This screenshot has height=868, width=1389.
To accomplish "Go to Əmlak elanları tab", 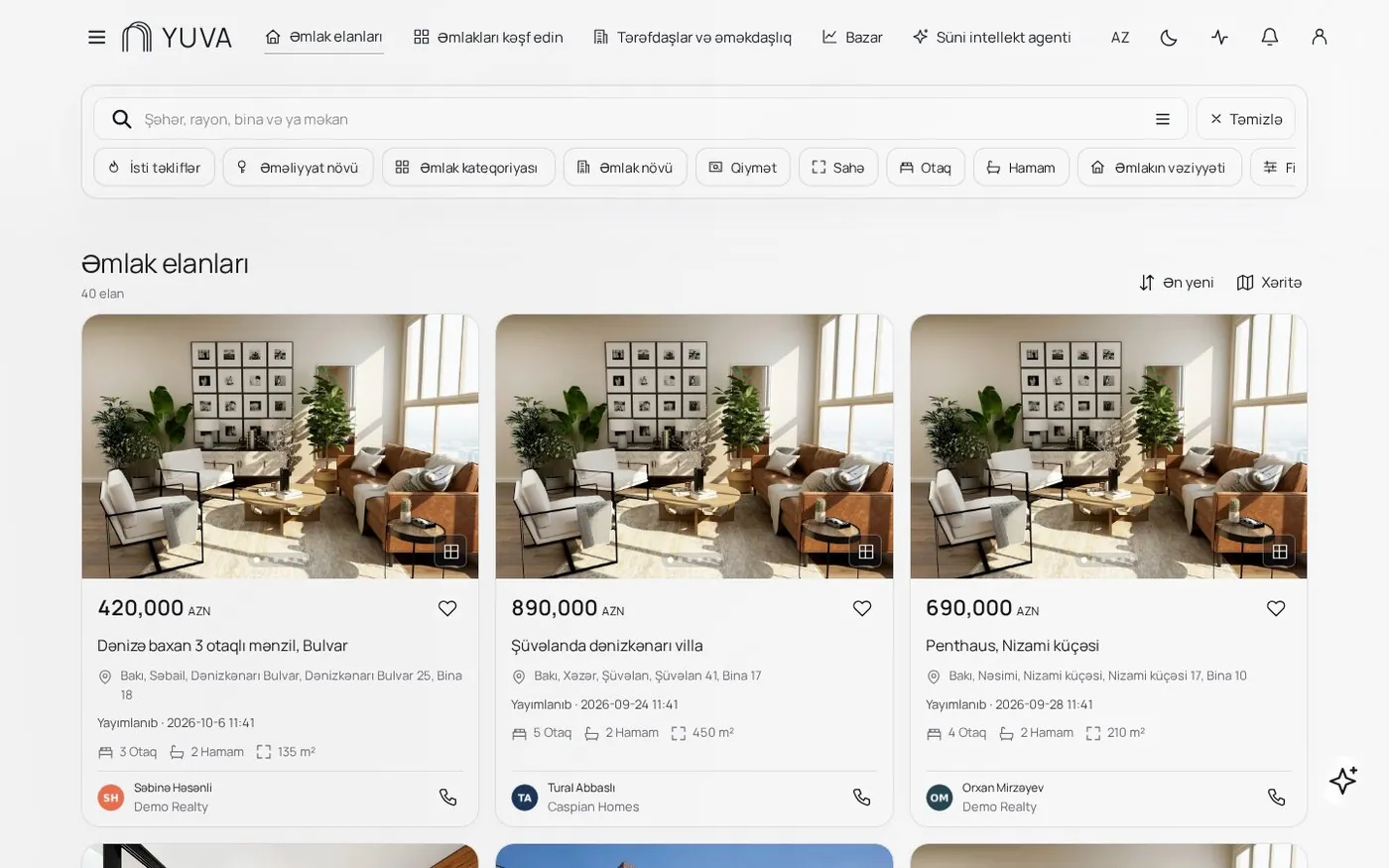I will (323, 37).
